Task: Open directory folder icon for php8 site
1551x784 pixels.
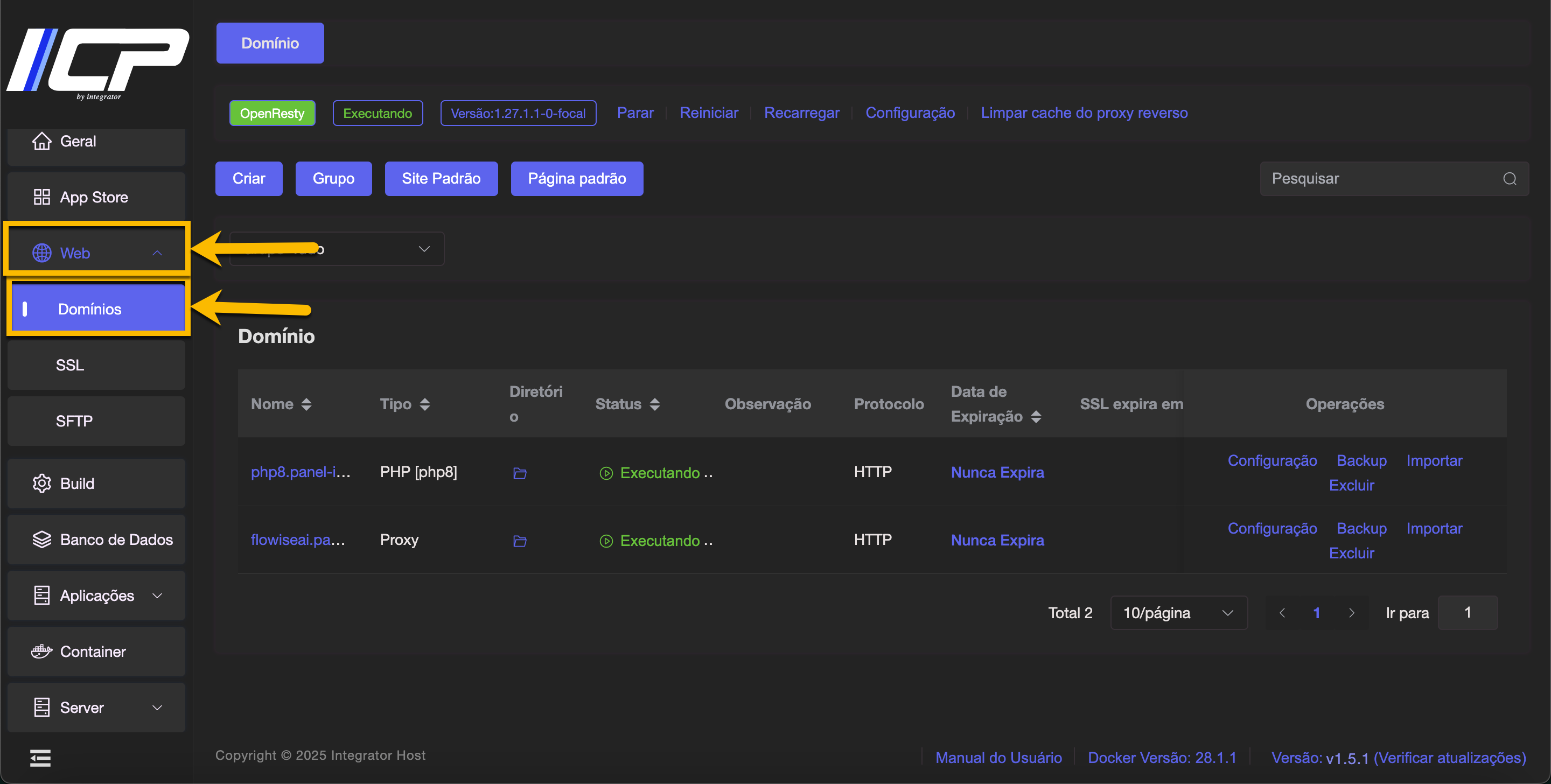Action: [520, 473]
